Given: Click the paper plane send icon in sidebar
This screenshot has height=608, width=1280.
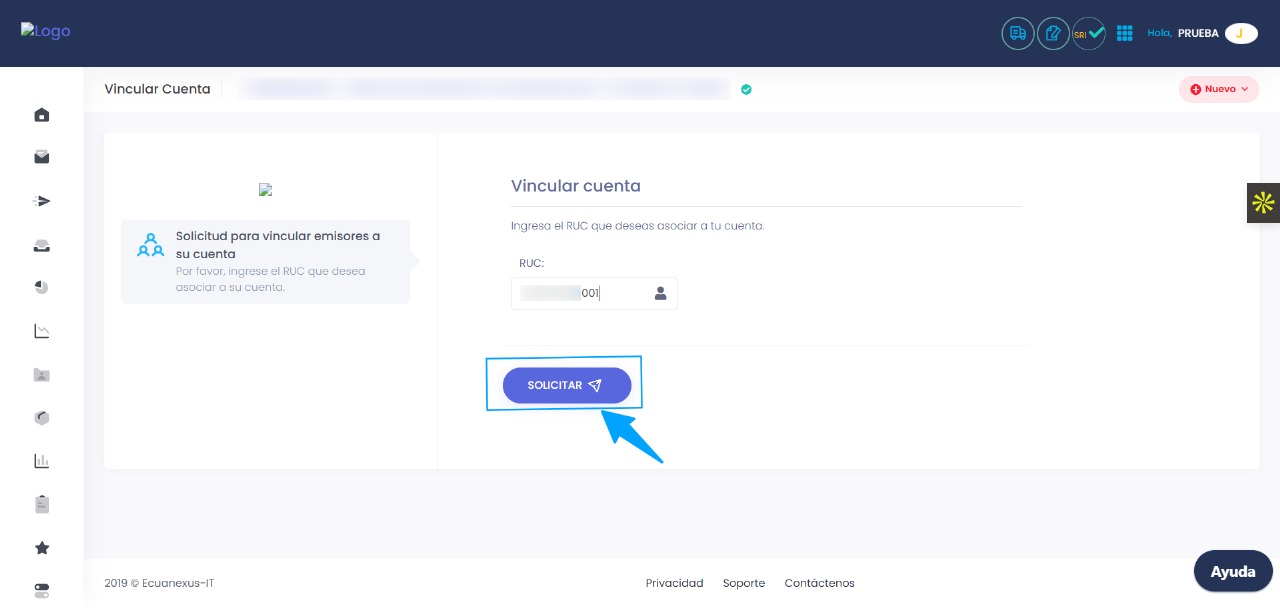Looking at the screenshot, I should [x=42, y=201].
